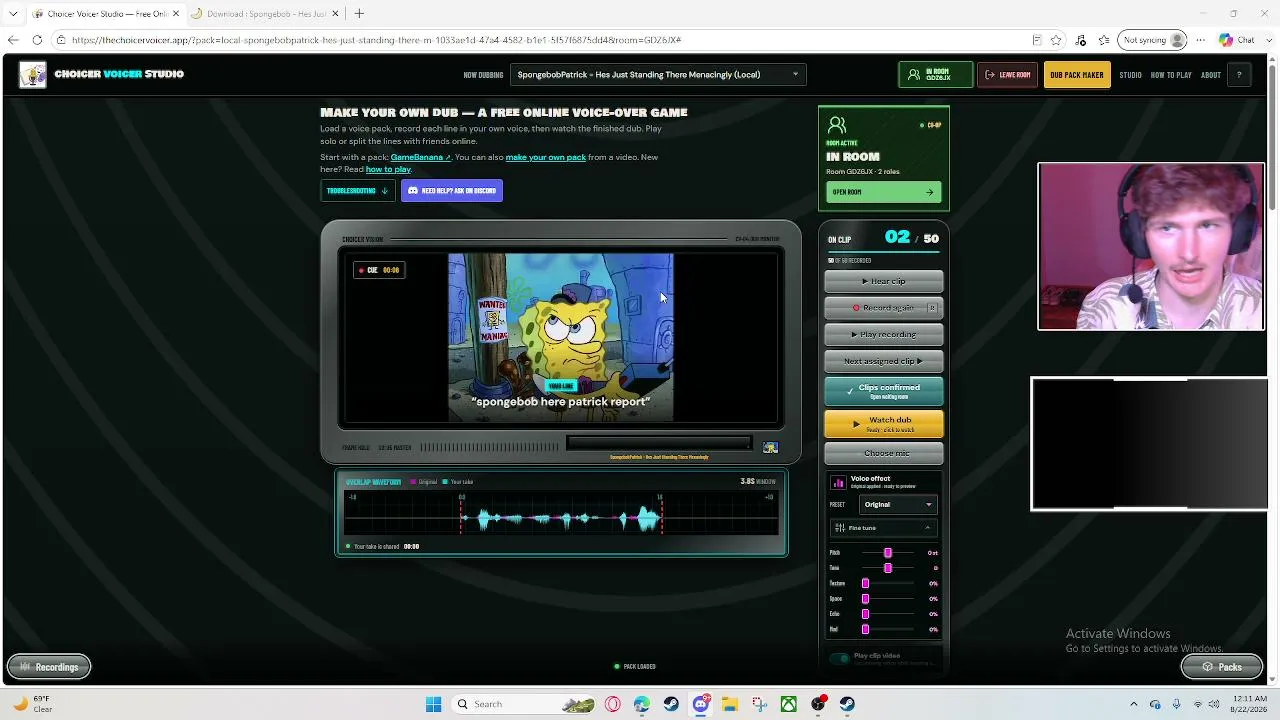
Task: Open the 'how to play' link
Action: point(388,169)
